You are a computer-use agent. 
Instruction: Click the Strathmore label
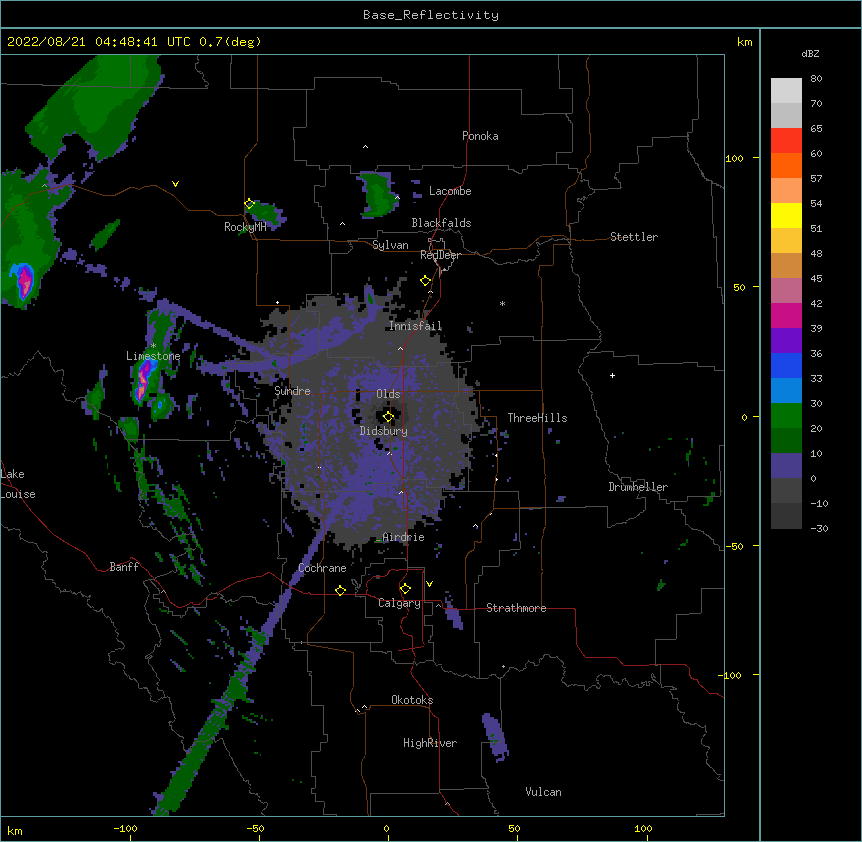pos(516,608)
